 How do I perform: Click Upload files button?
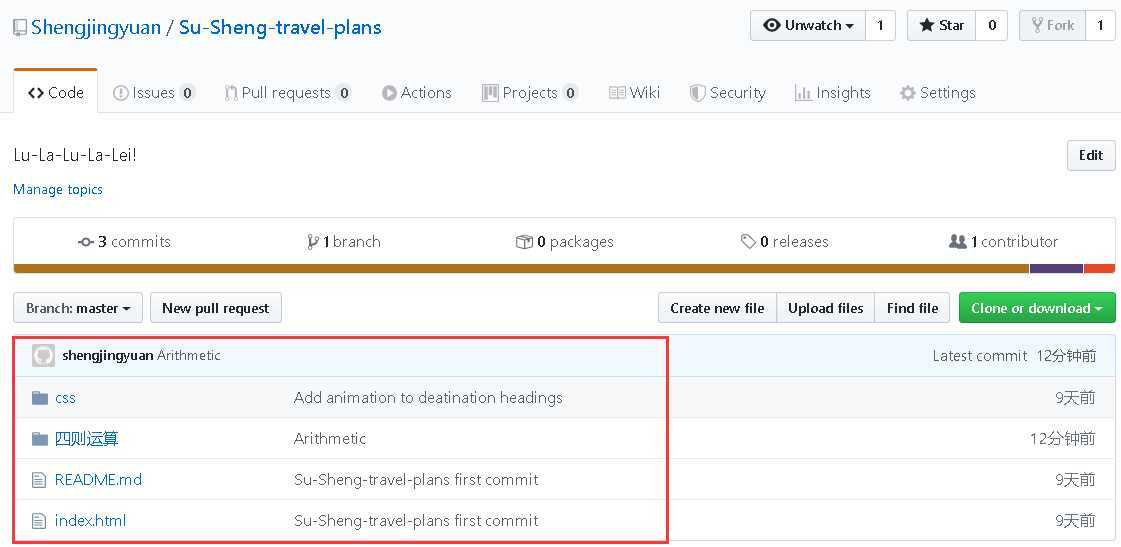(x=826, y=308)
